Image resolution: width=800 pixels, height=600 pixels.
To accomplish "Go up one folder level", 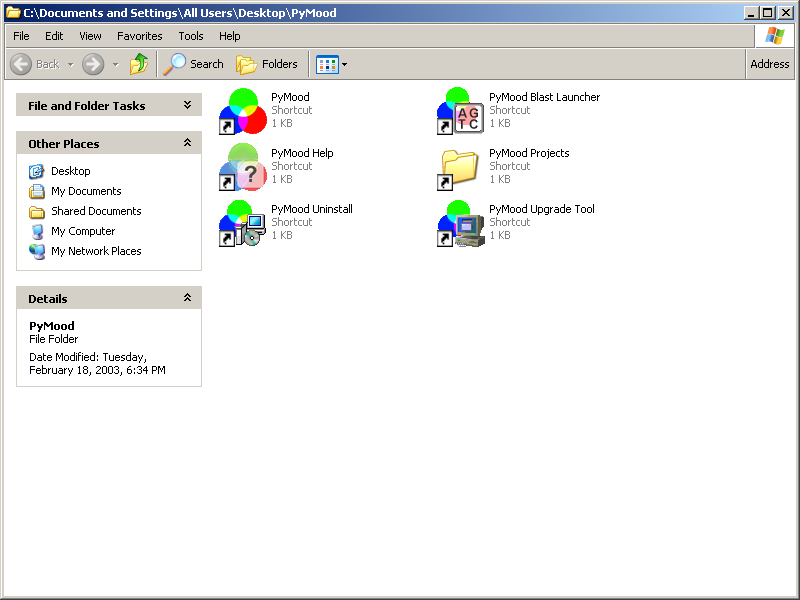I will coord(139,64).
